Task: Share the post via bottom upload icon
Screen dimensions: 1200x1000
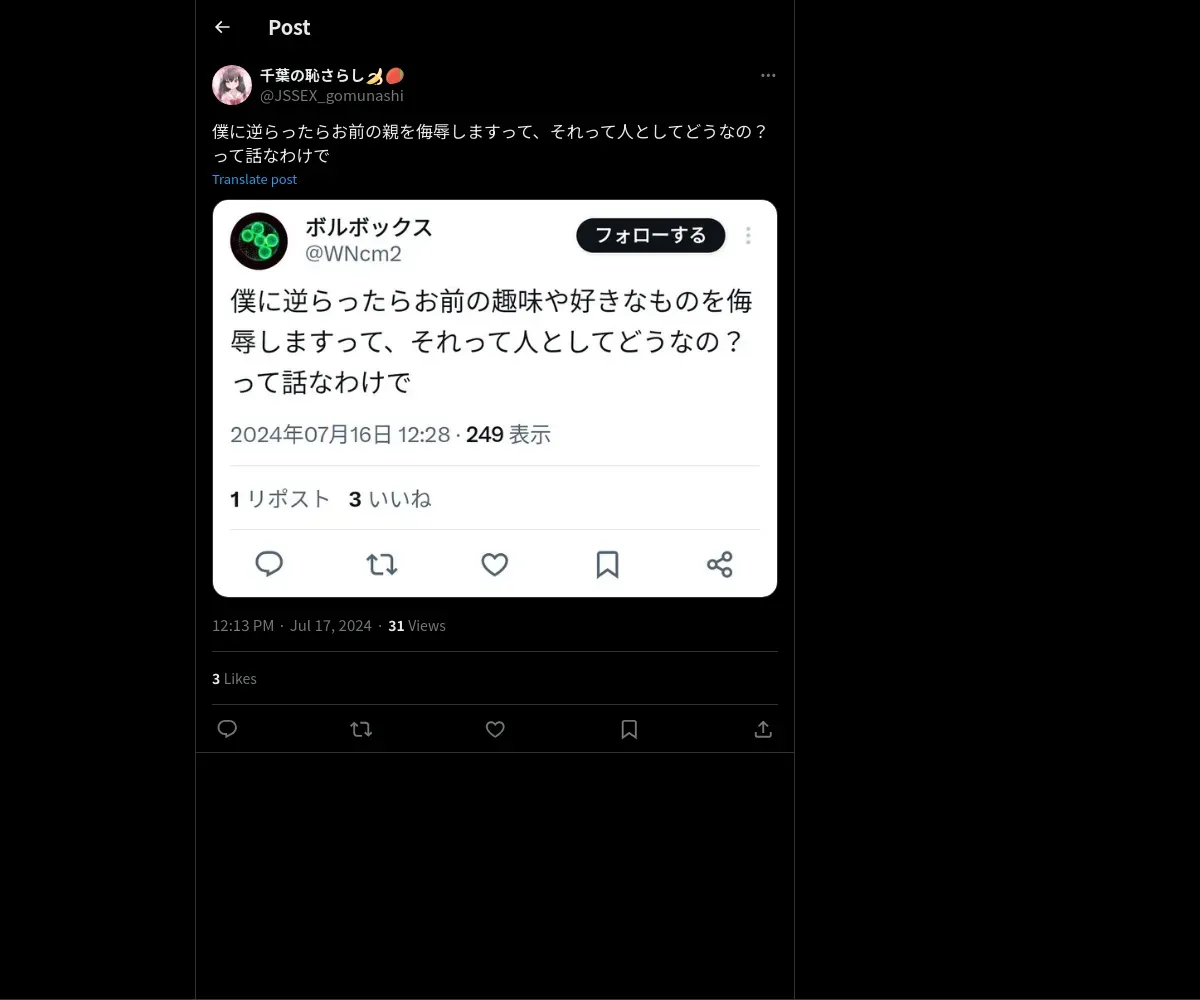Action: (763, 729)
